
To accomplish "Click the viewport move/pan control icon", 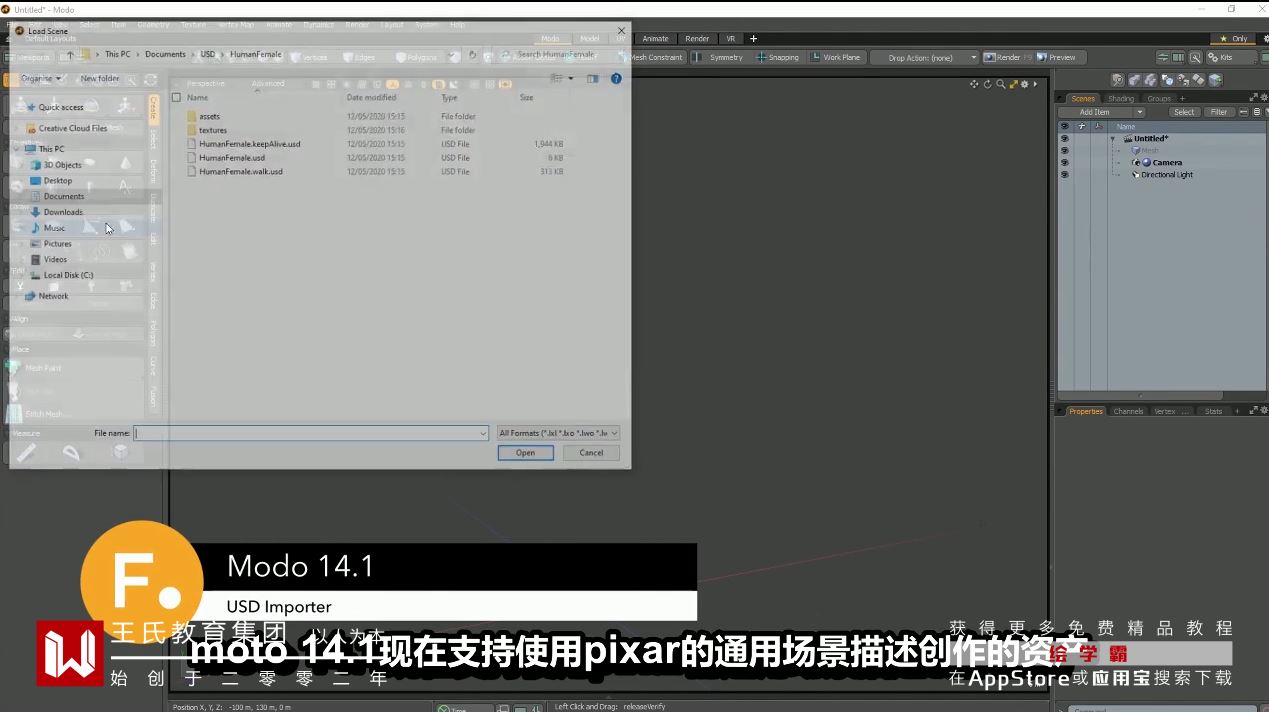I will (x=975, y=84).
